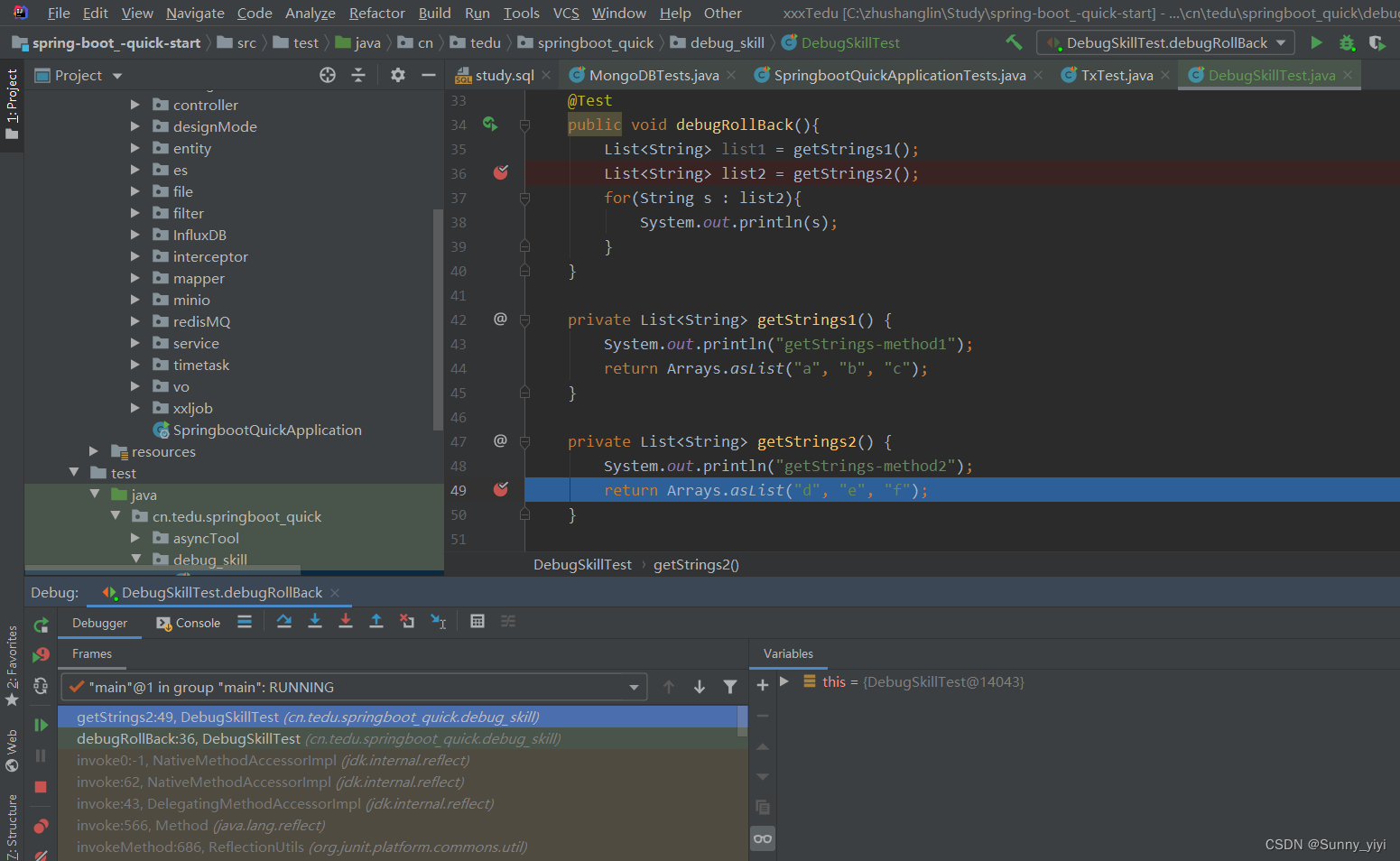Open the Console tab in debugger

point(188,623)
